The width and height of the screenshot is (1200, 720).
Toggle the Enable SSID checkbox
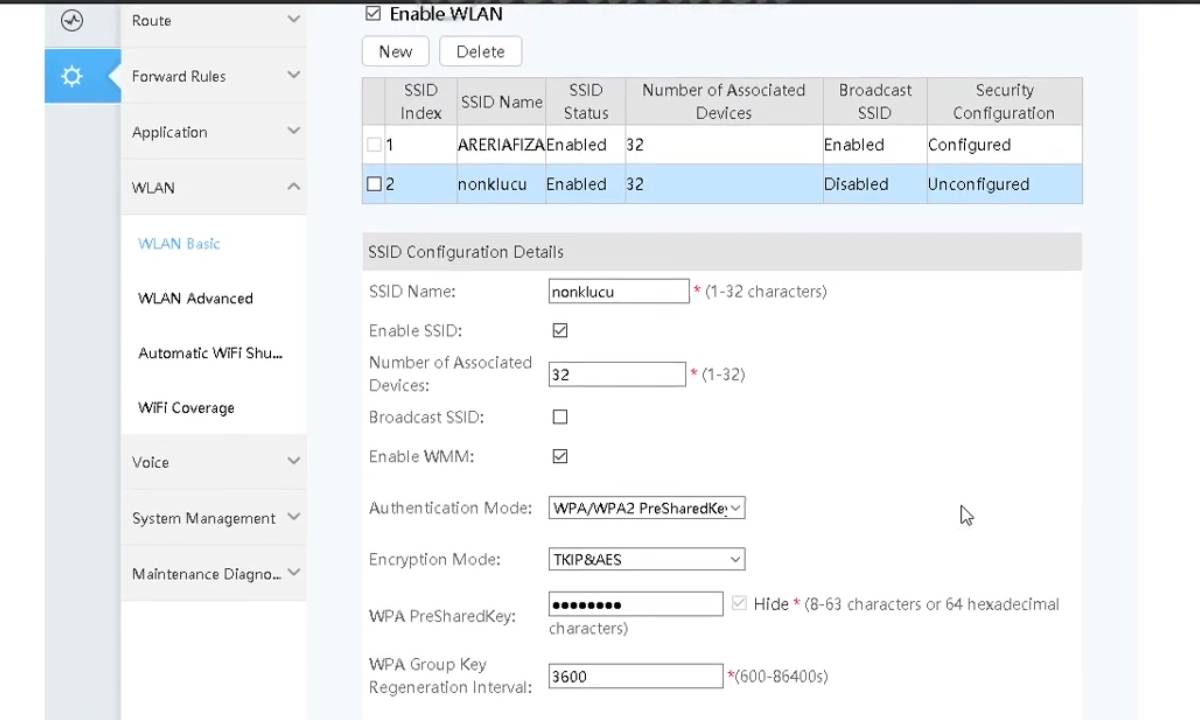click(560, 330)
